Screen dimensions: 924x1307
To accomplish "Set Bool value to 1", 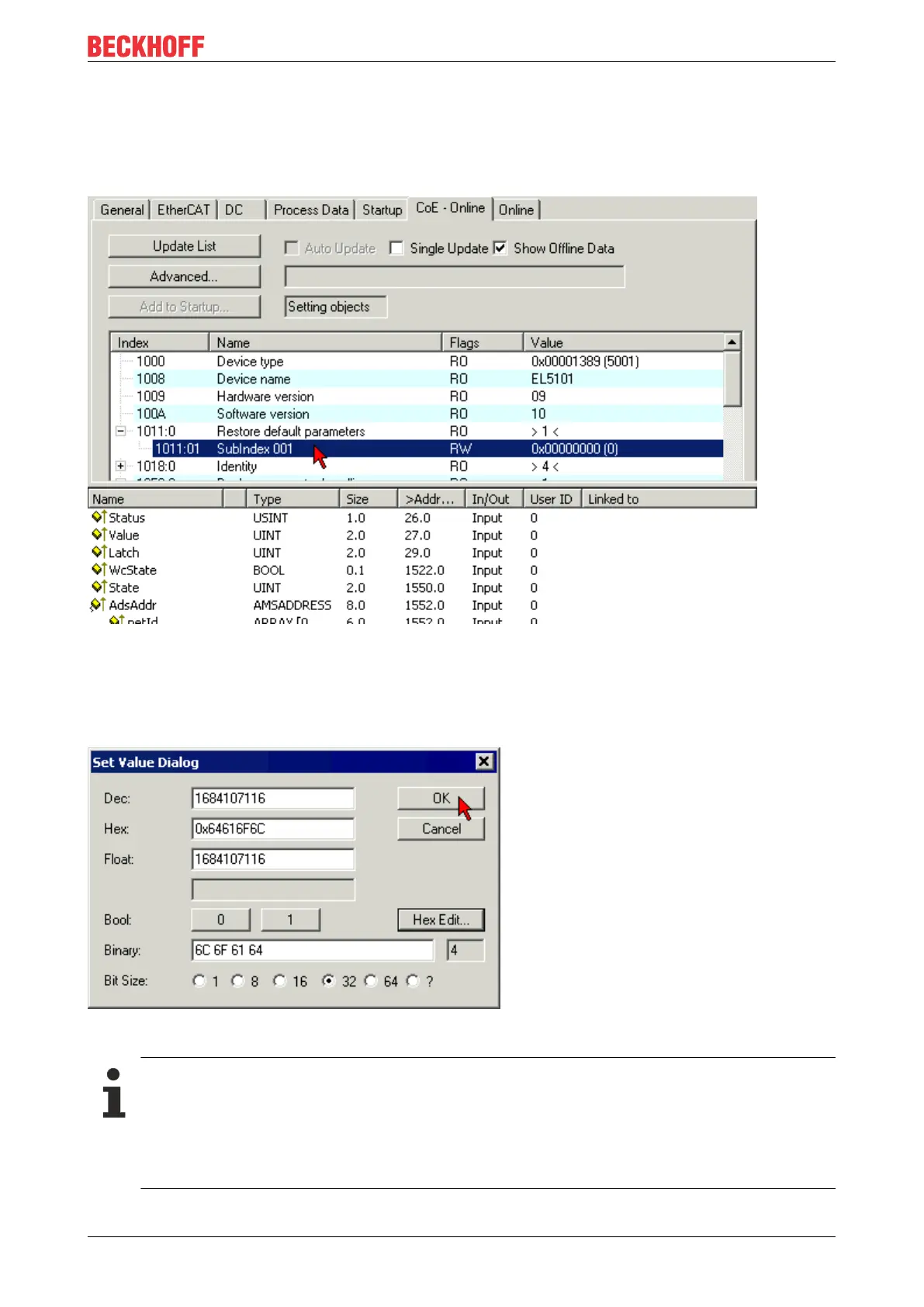I will click(291, 920).
